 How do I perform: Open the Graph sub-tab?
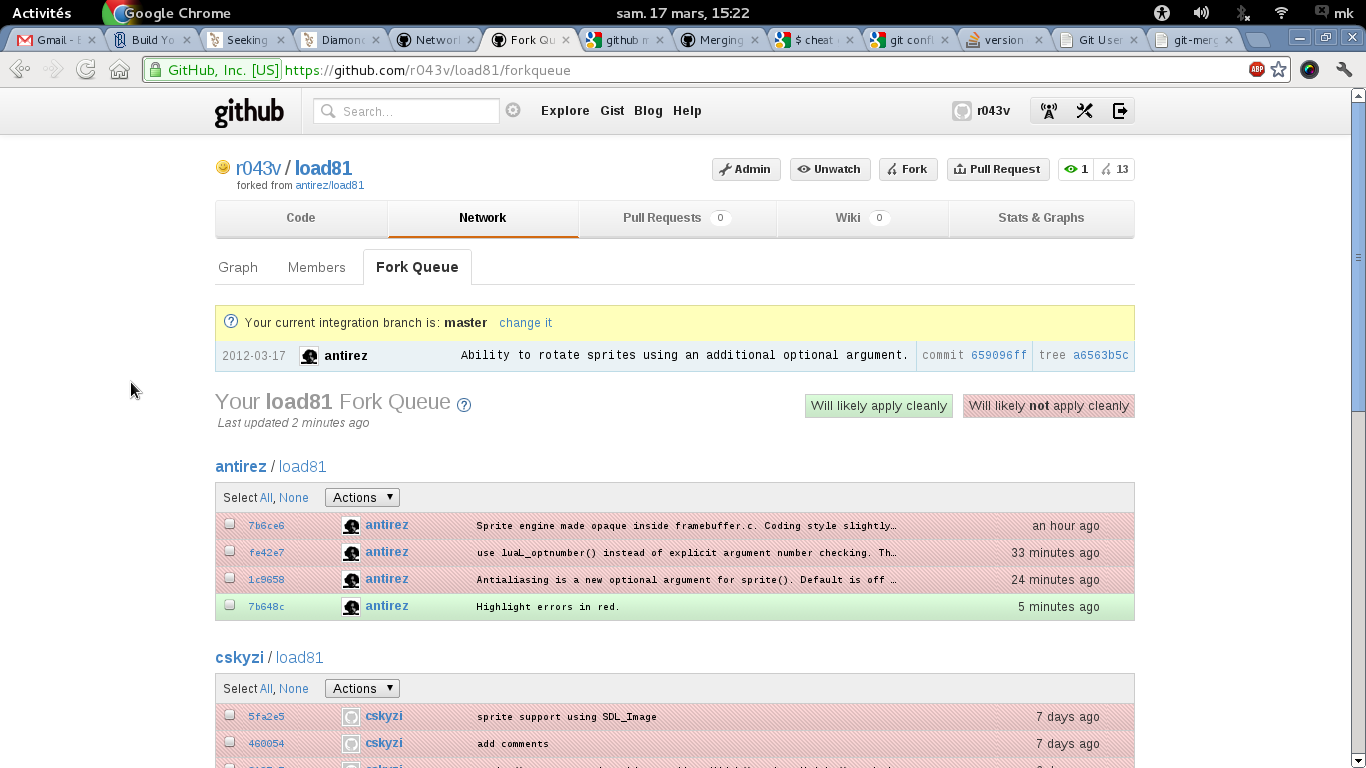(238, 267)
